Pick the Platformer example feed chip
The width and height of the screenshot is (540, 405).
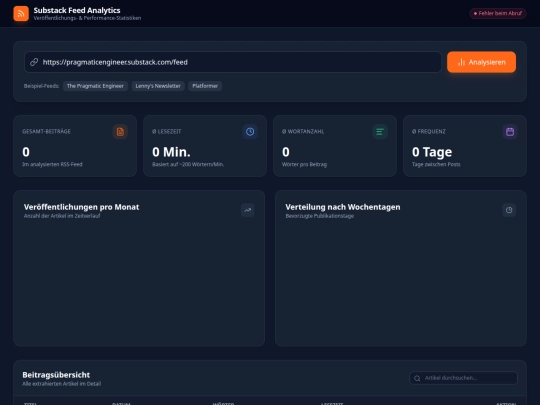(205, 86)
